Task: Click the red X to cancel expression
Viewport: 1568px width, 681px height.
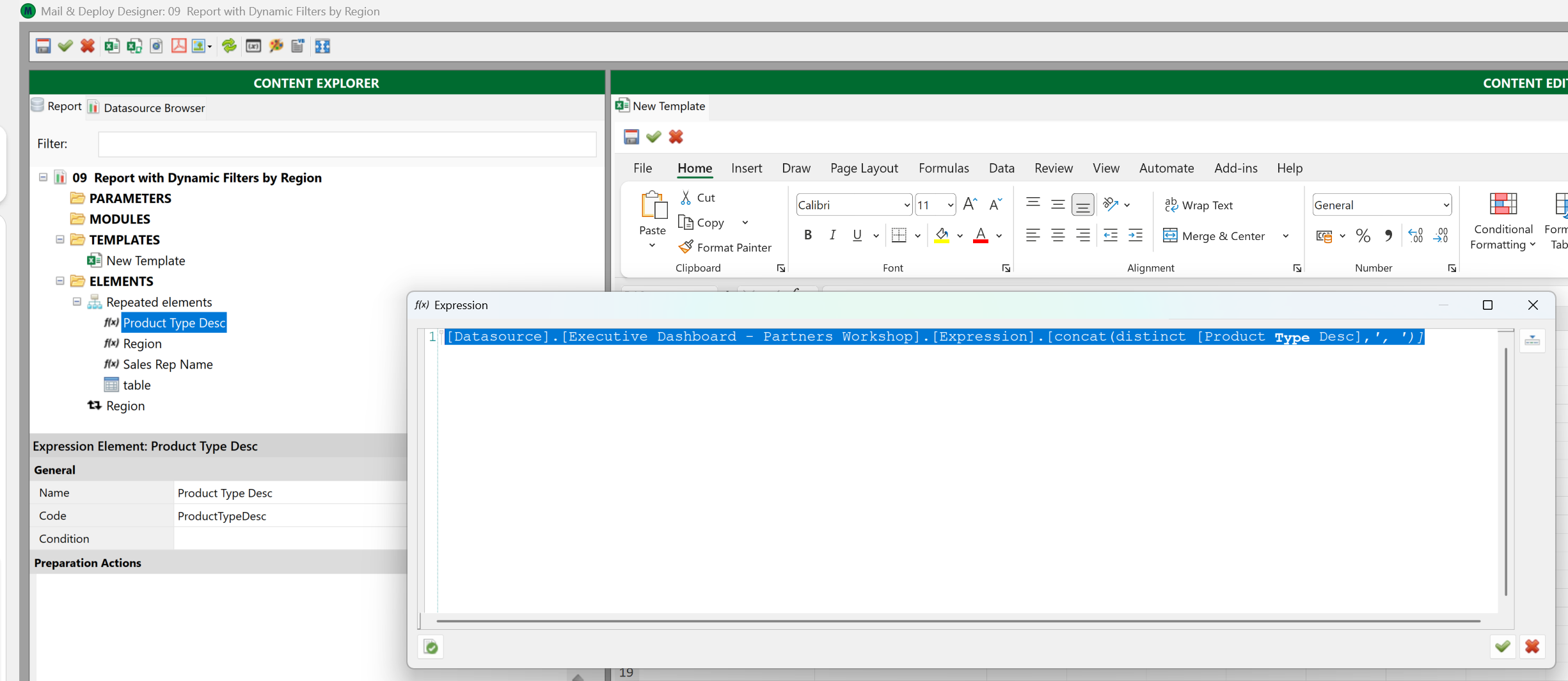Action: pyautogui.click(x=1532, y=646)
